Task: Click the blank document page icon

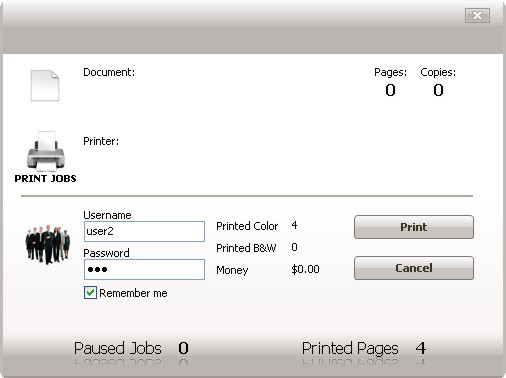Action: pyautogui.click(x=45, y=85)
